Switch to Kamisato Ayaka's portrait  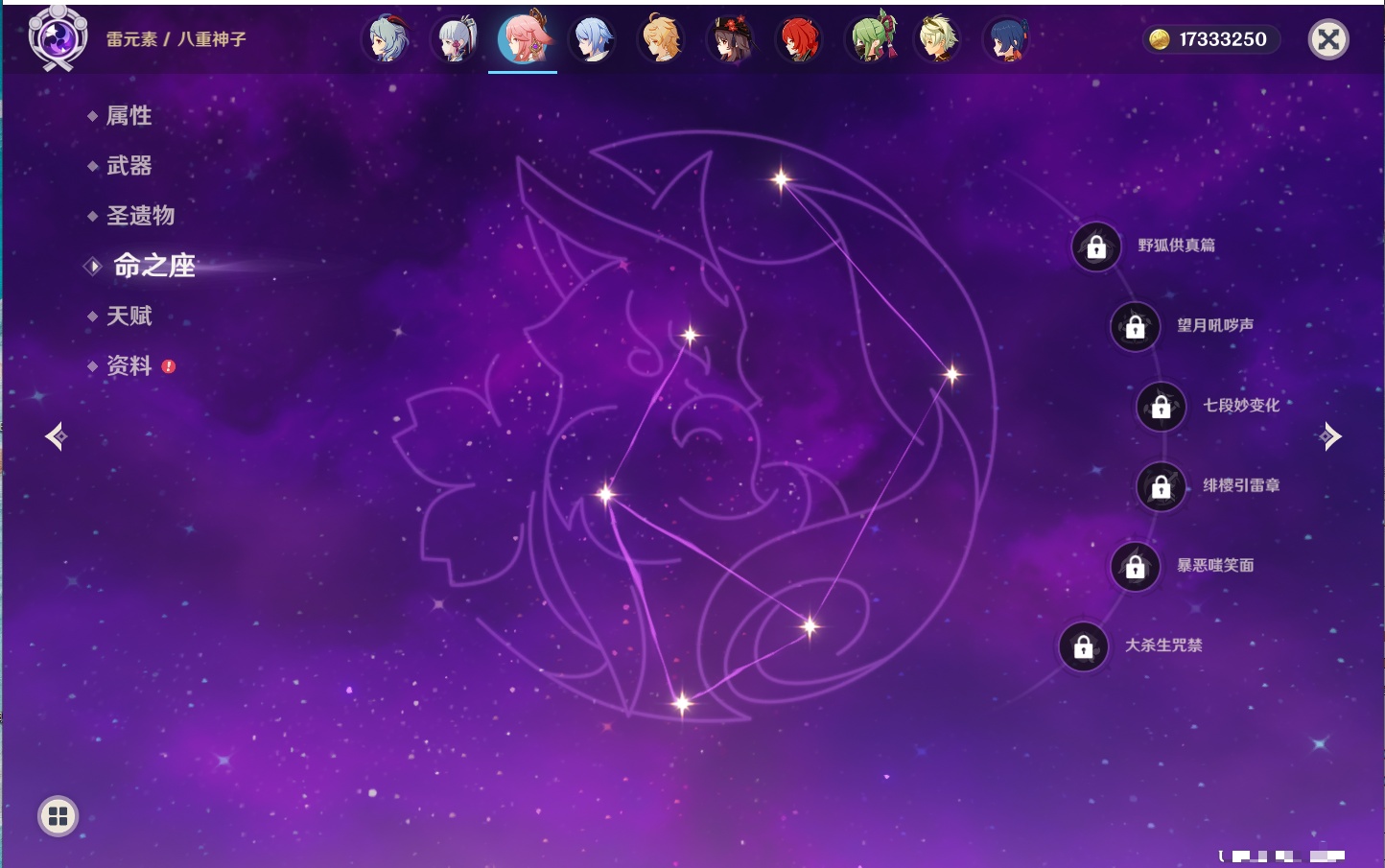[x=457, y=39]
